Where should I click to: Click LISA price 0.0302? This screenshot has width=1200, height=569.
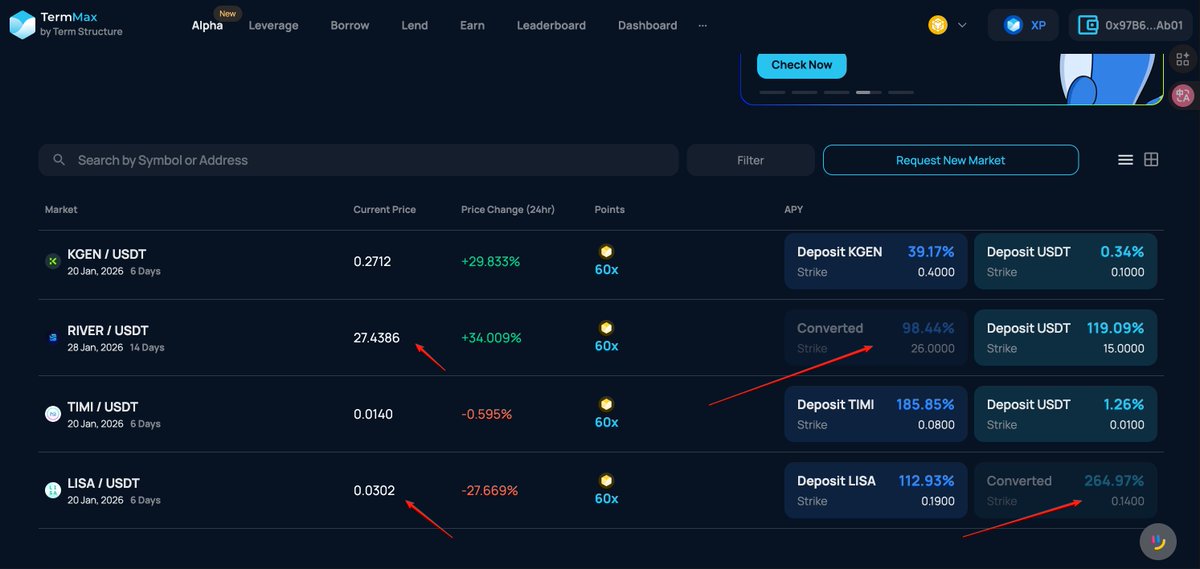coord(374,491)
